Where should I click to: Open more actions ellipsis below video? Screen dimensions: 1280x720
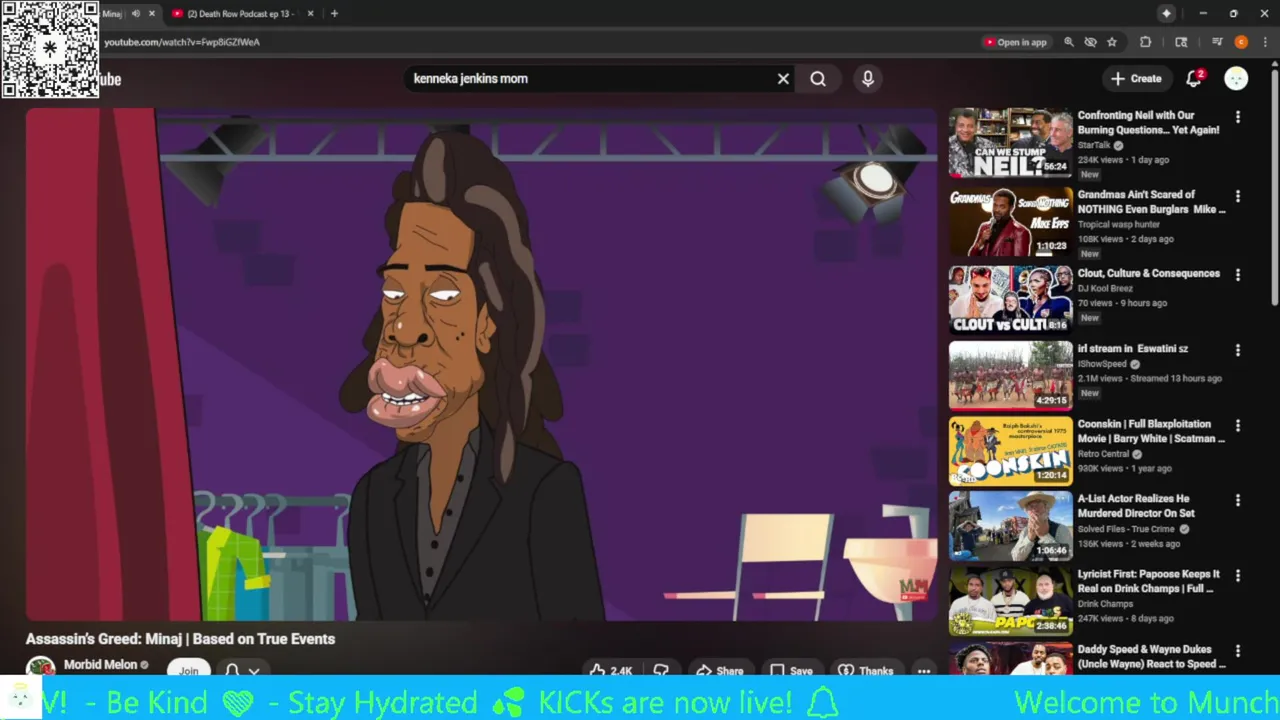924,670
